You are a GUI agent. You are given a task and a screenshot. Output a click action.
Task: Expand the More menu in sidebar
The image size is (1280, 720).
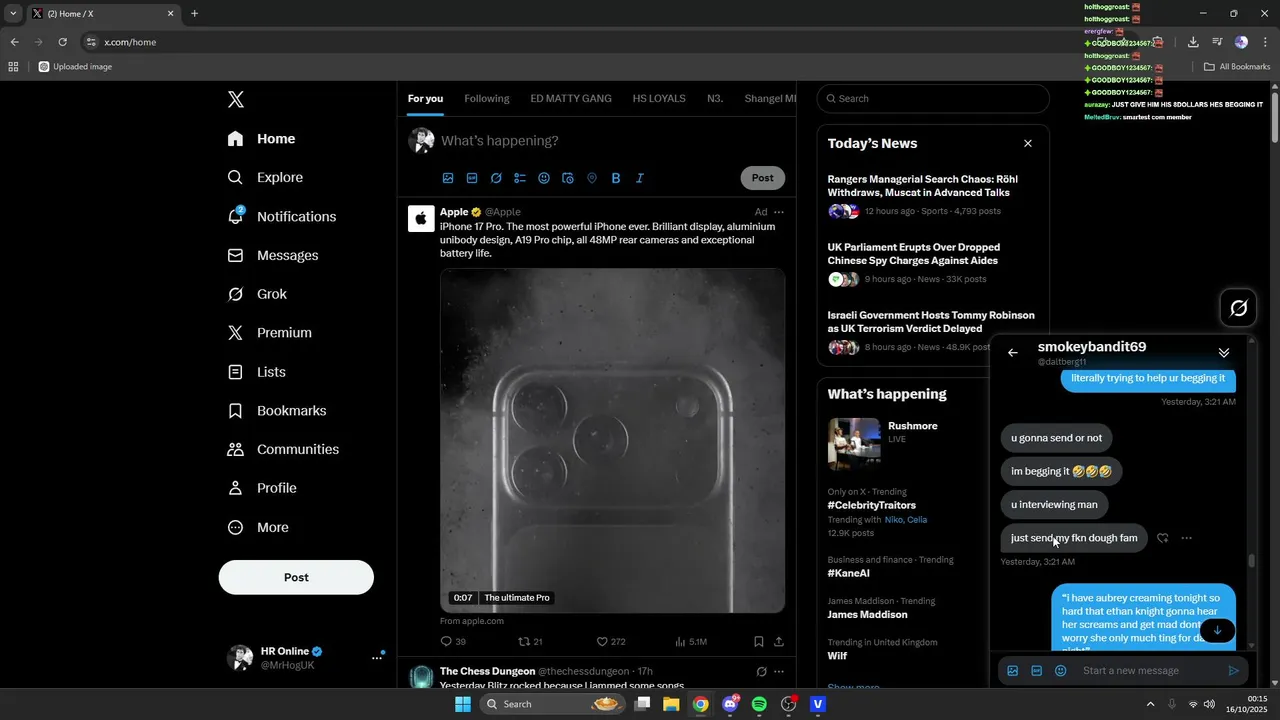257,527
